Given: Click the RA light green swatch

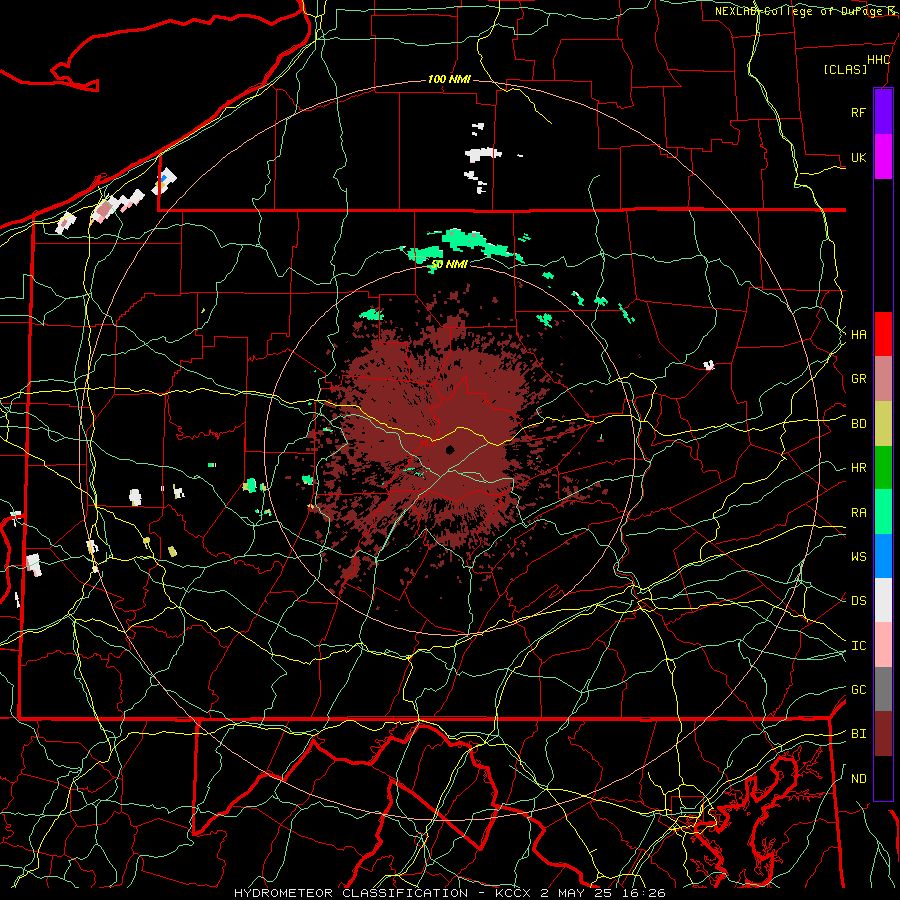Looking at the screenshot, I should (883, 512).
